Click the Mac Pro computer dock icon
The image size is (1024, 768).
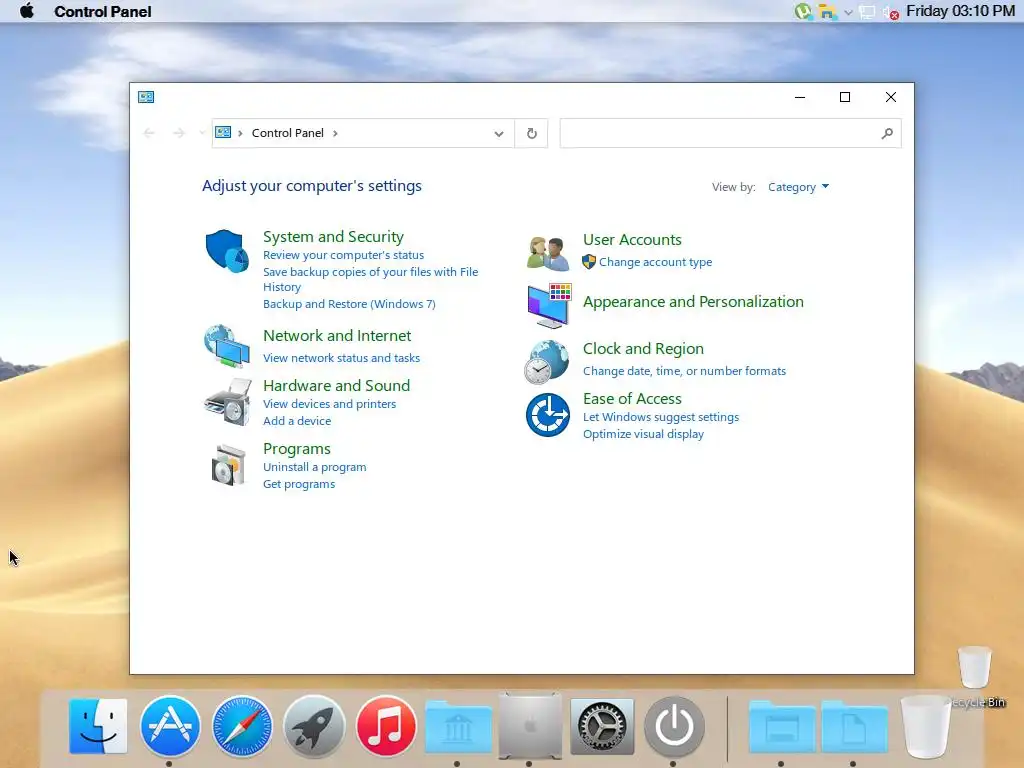coord(530,725)
